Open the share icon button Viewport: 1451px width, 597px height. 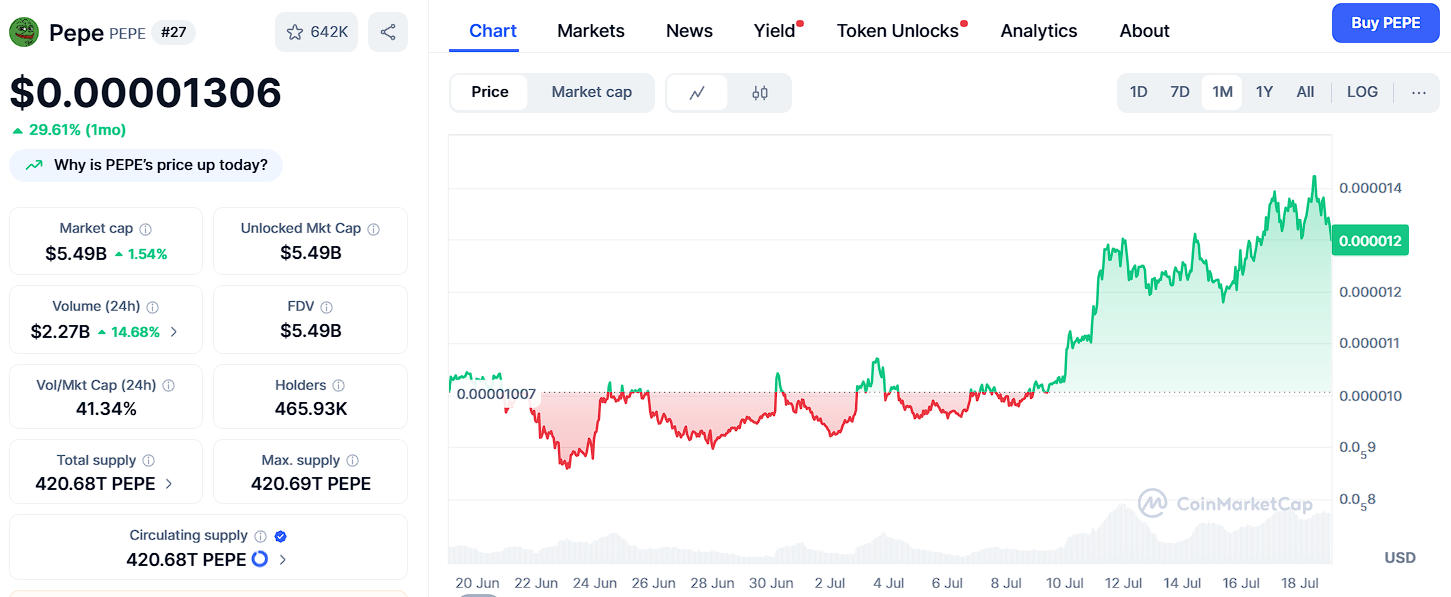pos(388,32)
